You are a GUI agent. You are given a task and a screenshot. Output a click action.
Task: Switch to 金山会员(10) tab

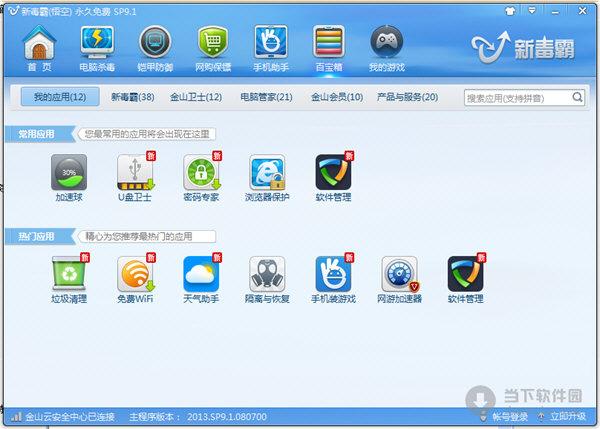point(337,97)
